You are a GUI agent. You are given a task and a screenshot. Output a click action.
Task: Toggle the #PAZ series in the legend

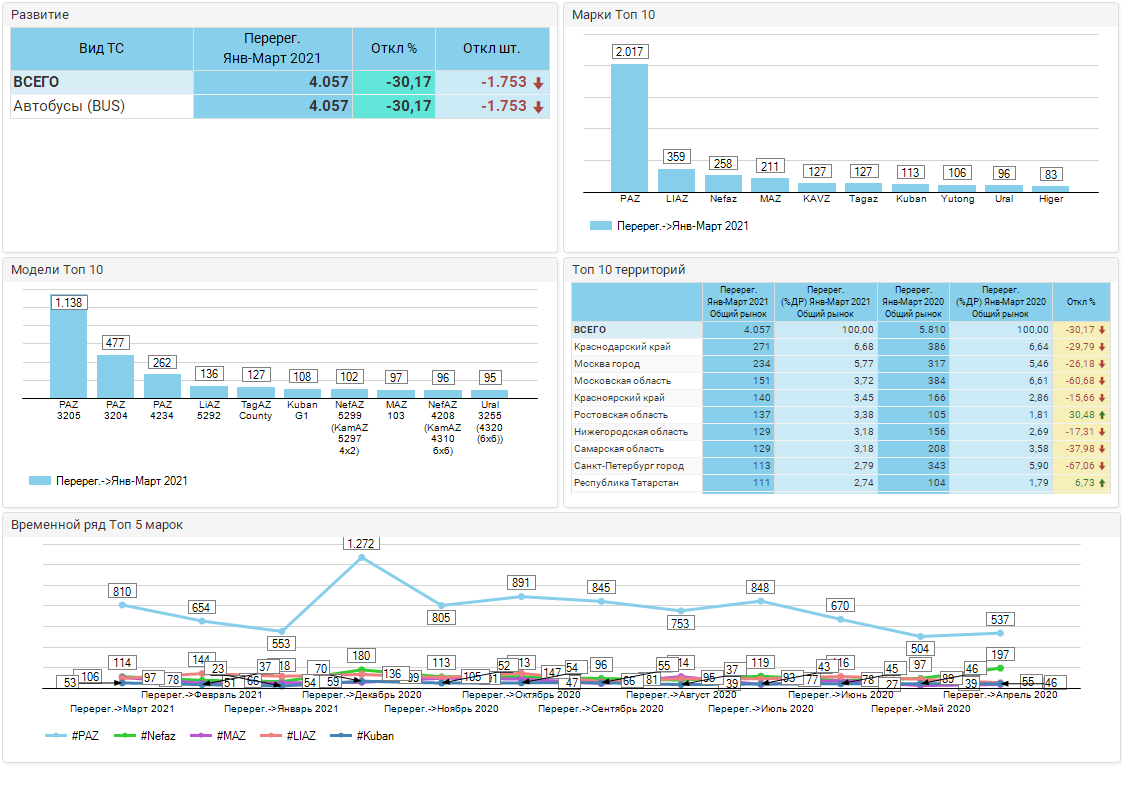click(x=73, y=735)
